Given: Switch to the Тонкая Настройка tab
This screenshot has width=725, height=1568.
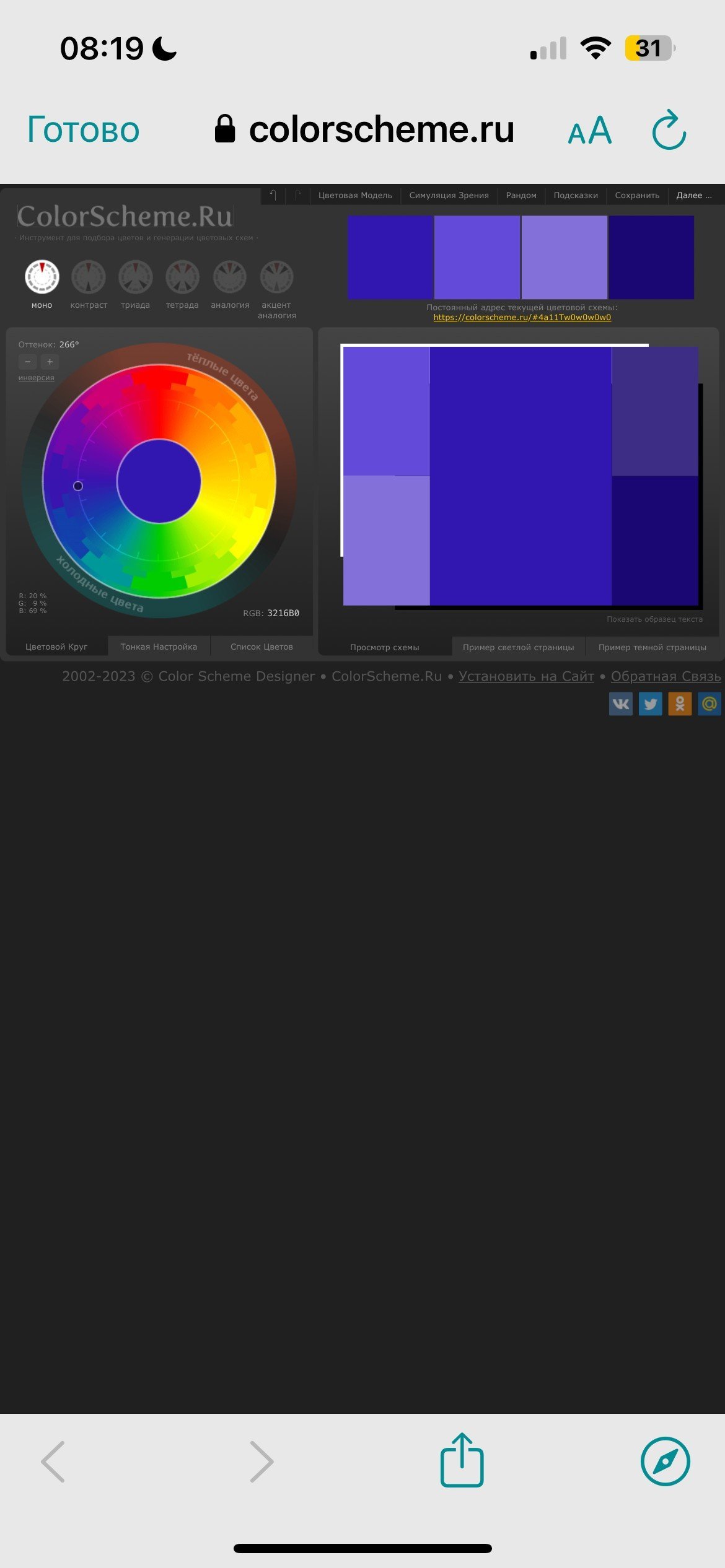Looking at the screenshot, I should click(x=159, y=647).
